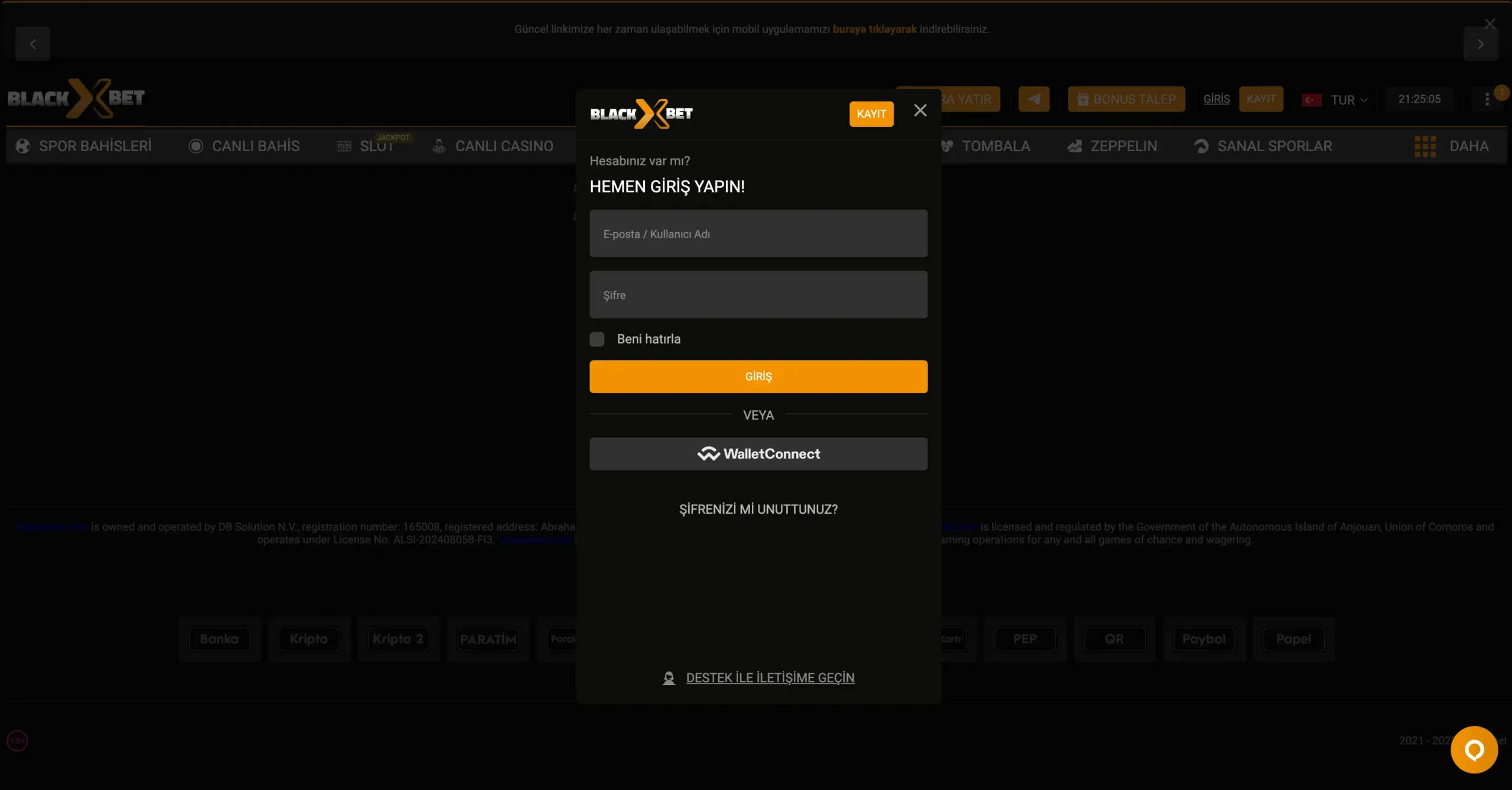This screenshot has height=790, width=1512.
Task: Go to previous announcement with left arrow
Action: click(x=33, y=44)
